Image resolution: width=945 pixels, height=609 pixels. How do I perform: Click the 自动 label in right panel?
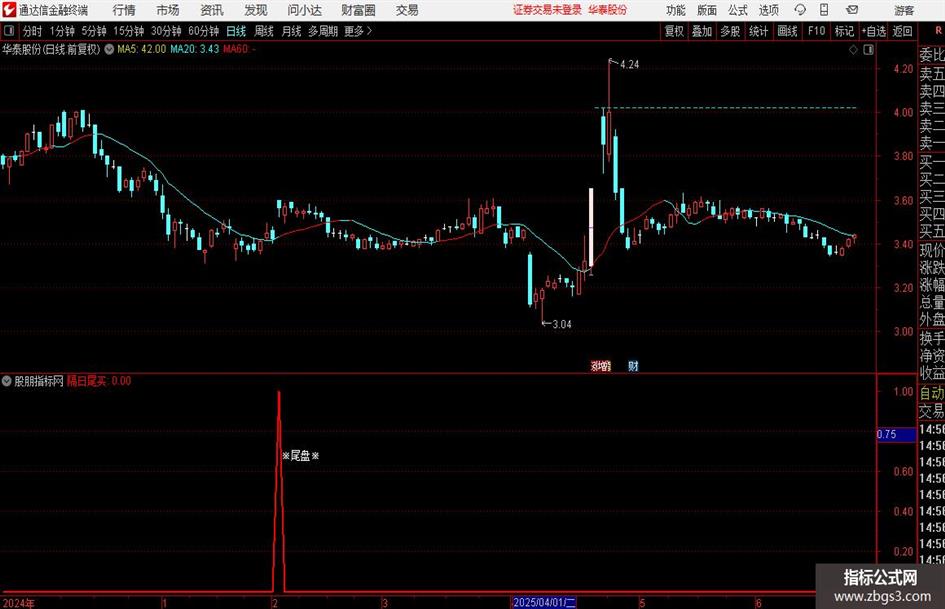pyautogui.click(x=932, y=393)
